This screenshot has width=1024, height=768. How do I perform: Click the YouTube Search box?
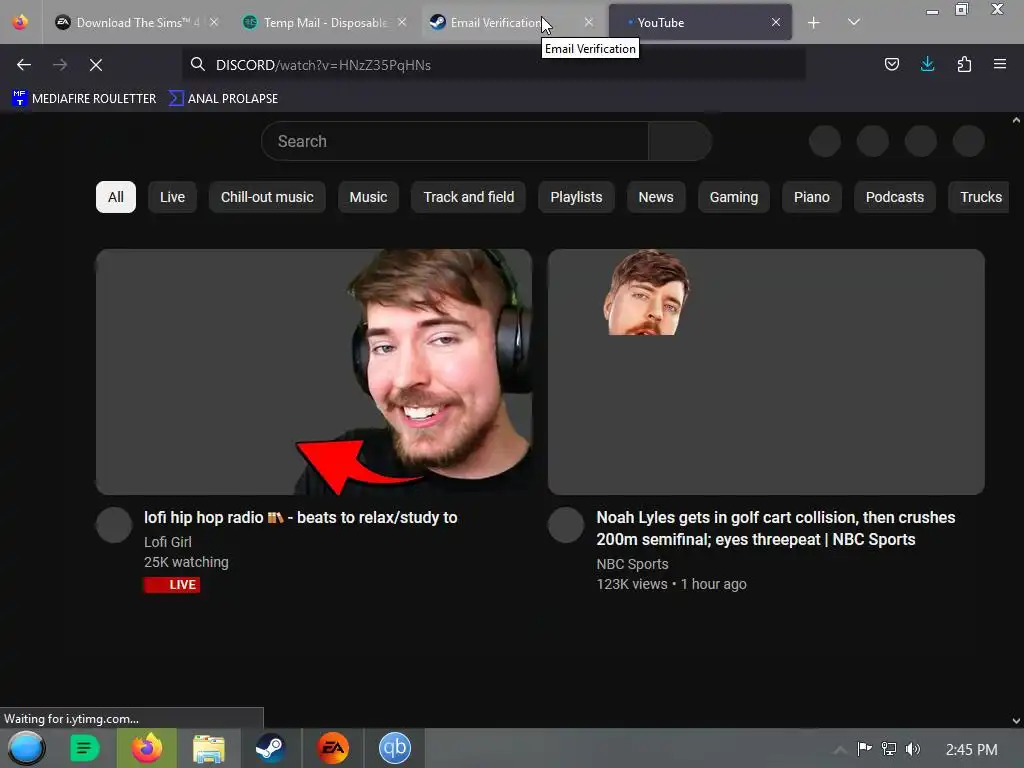pyautogui.click(x=455, y=141)
